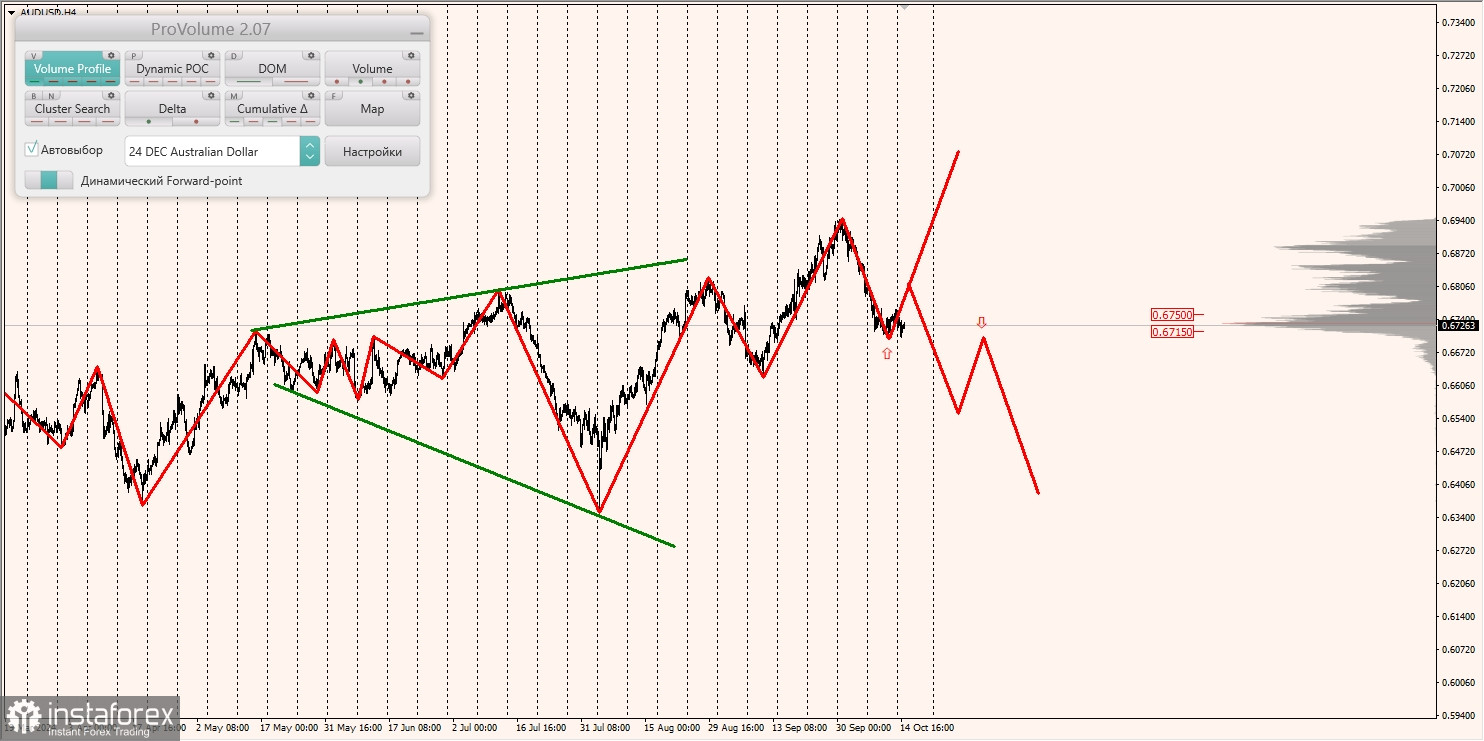
Task: Toggle the Map indicator
Action: coord(372,109)
